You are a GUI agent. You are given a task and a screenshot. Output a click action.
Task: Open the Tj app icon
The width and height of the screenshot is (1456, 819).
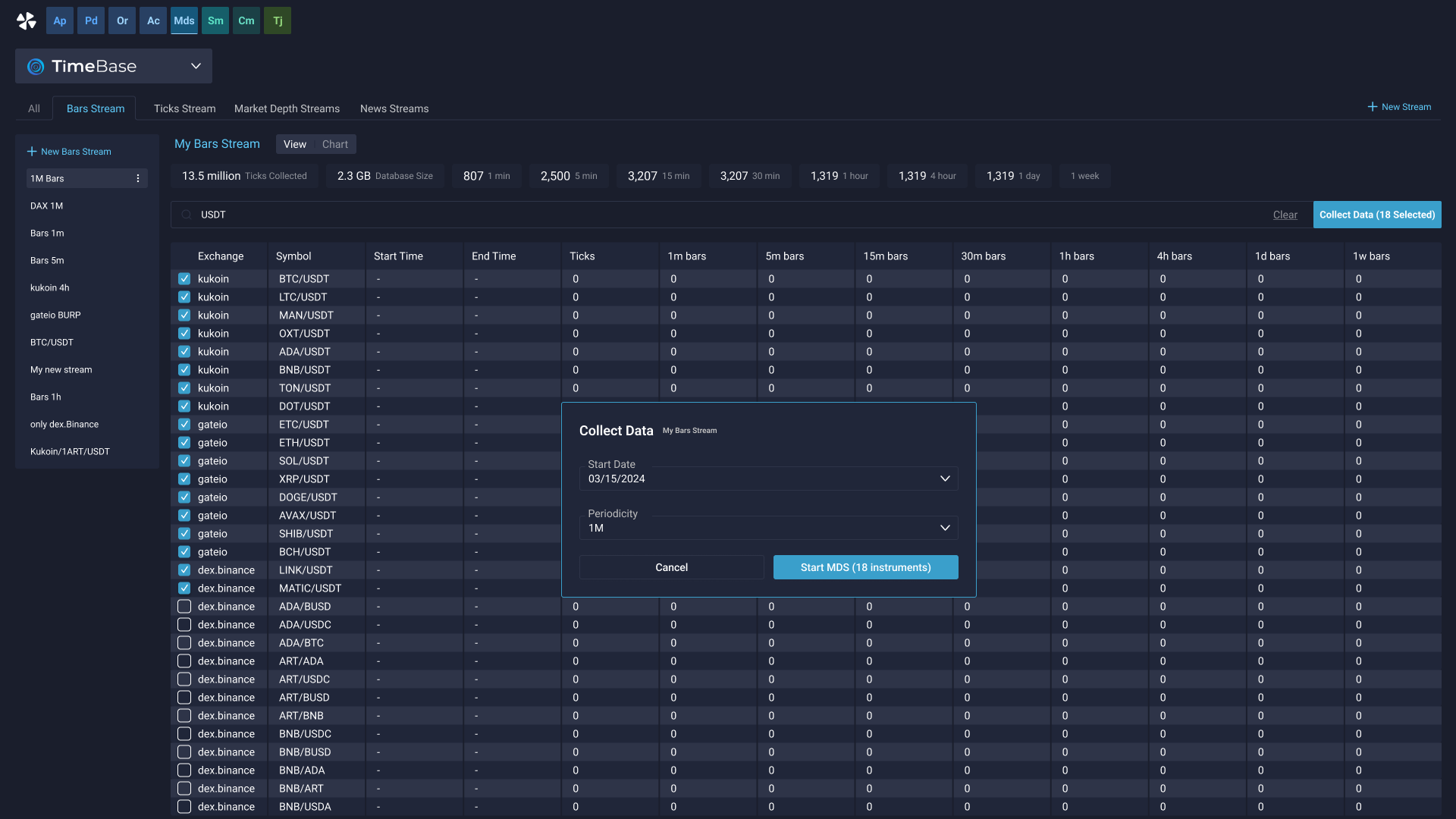tap(278, 20)
